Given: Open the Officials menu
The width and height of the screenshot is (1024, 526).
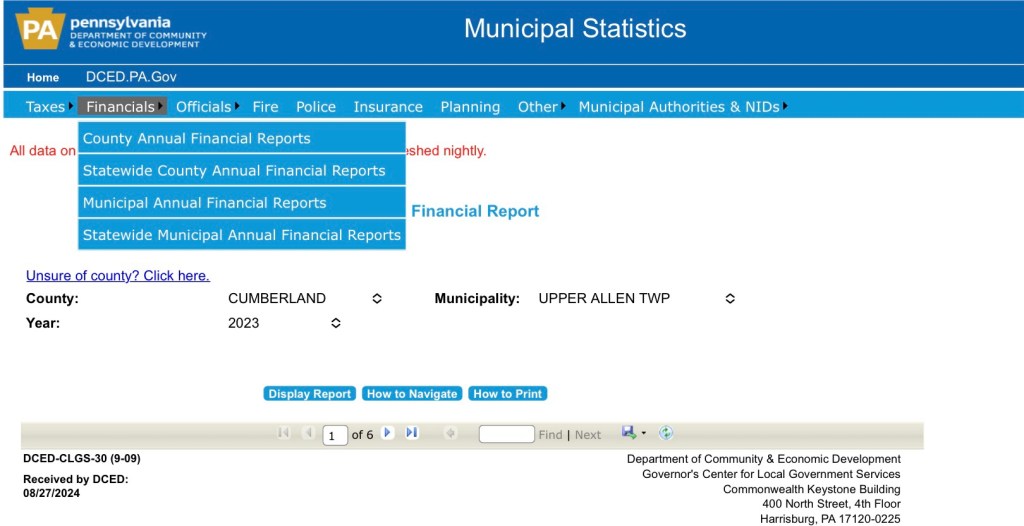Looking at the screenshot, I should click(x=203, y=107).
